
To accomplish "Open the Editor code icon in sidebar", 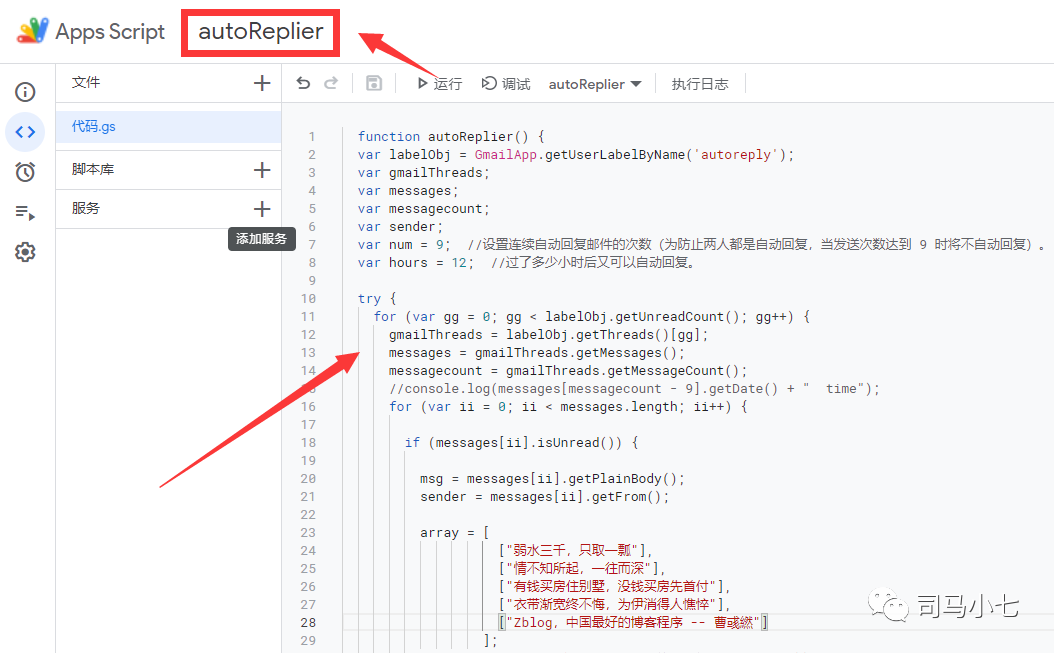I will click(x=25, y=132).
